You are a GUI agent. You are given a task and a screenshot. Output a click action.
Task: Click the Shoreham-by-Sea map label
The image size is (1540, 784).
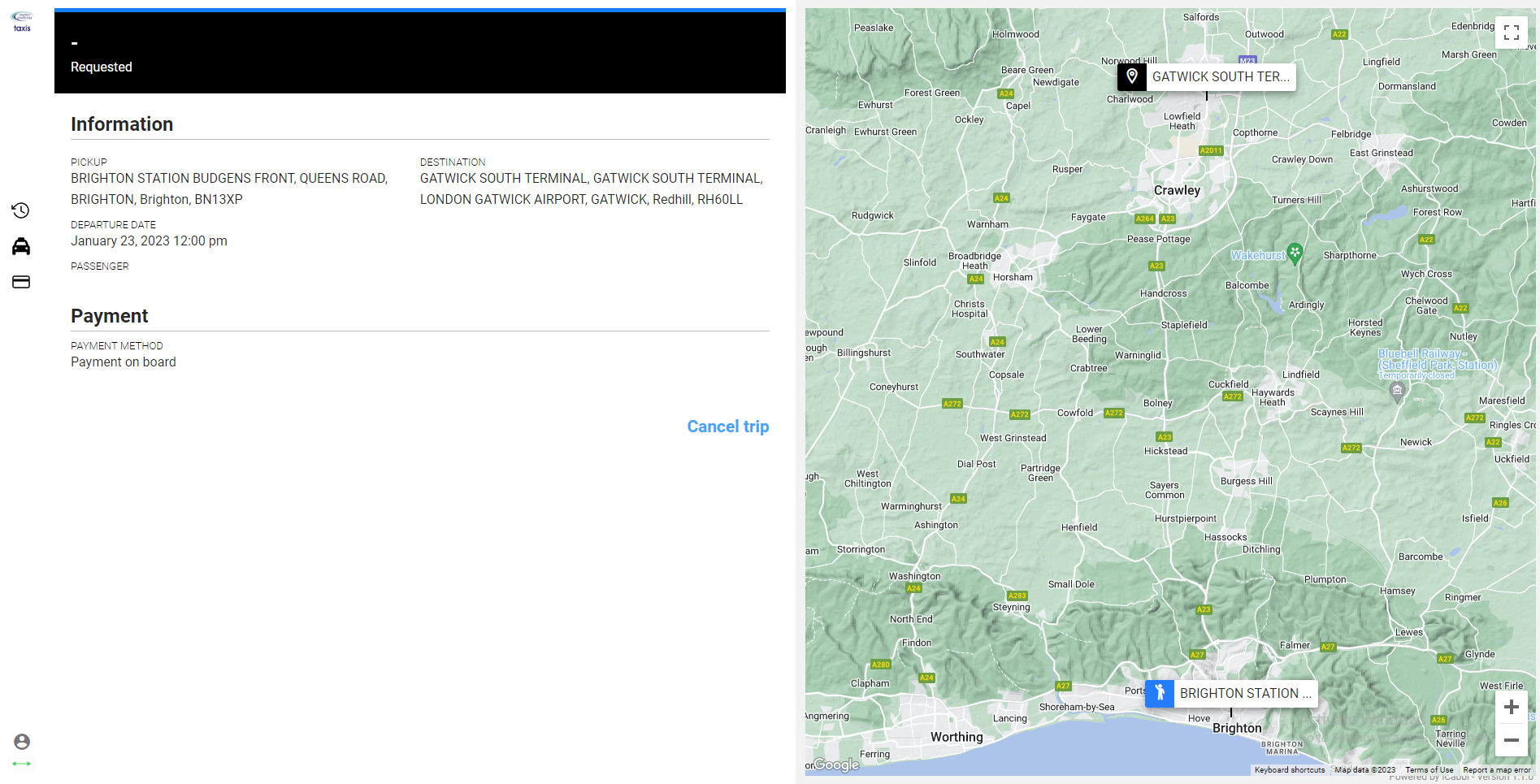point(1077,707)
